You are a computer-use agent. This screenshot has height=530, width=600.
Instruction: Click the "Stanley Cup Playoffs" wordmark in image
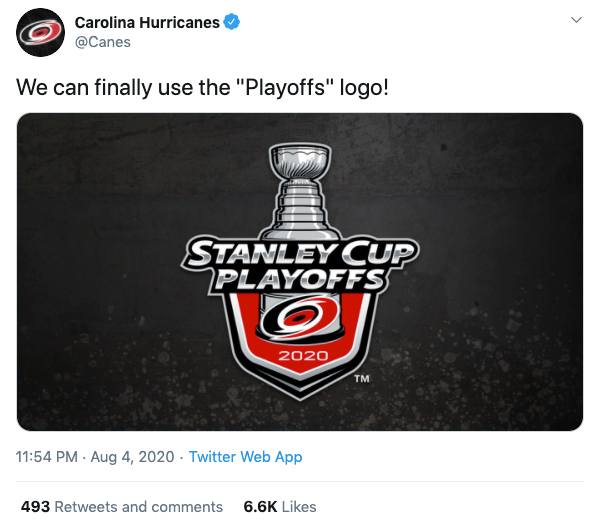point(299,265)
